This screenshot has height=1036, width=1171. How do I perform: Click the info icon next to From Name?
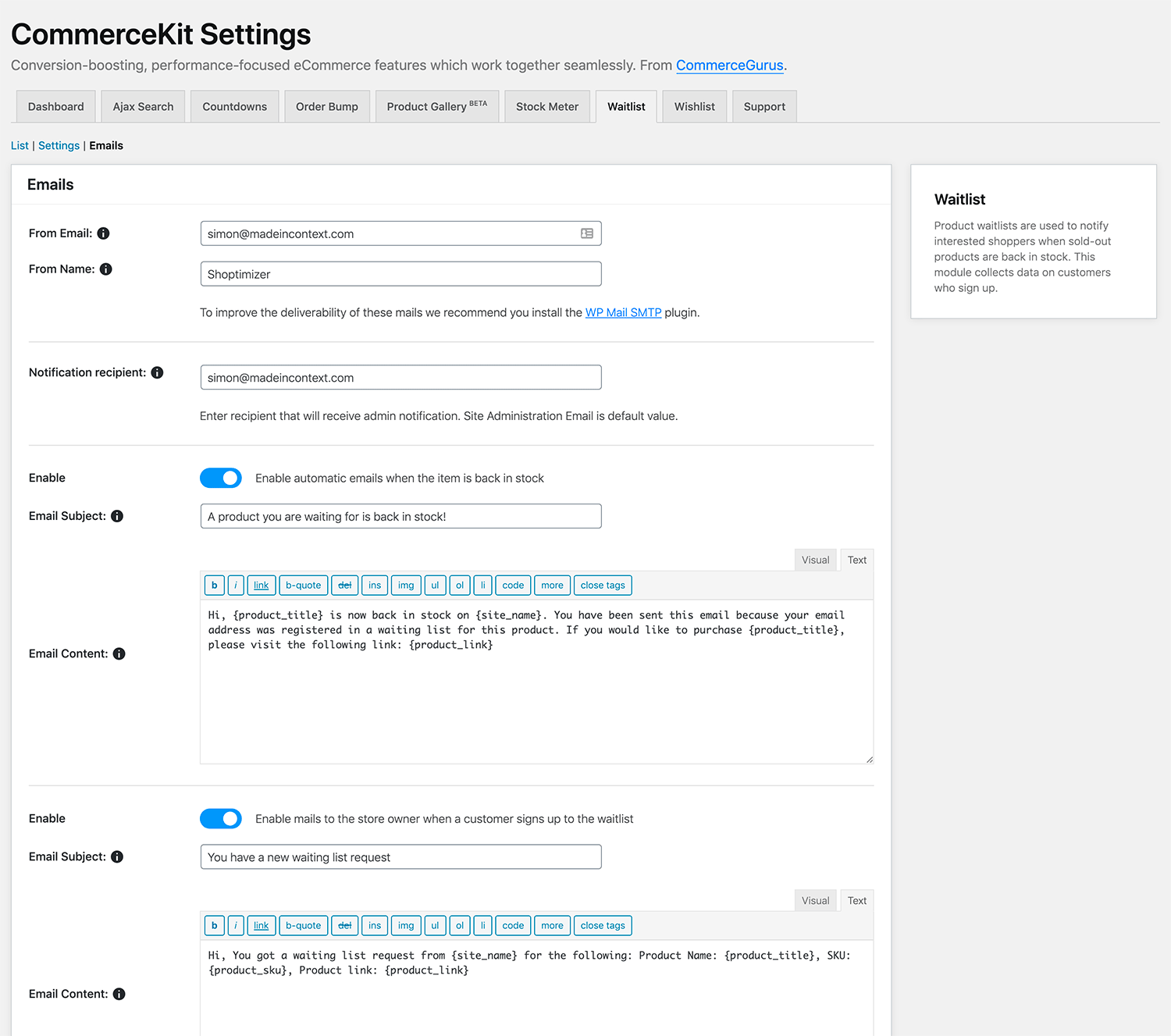pyautogui.click(x=106, y=269)
